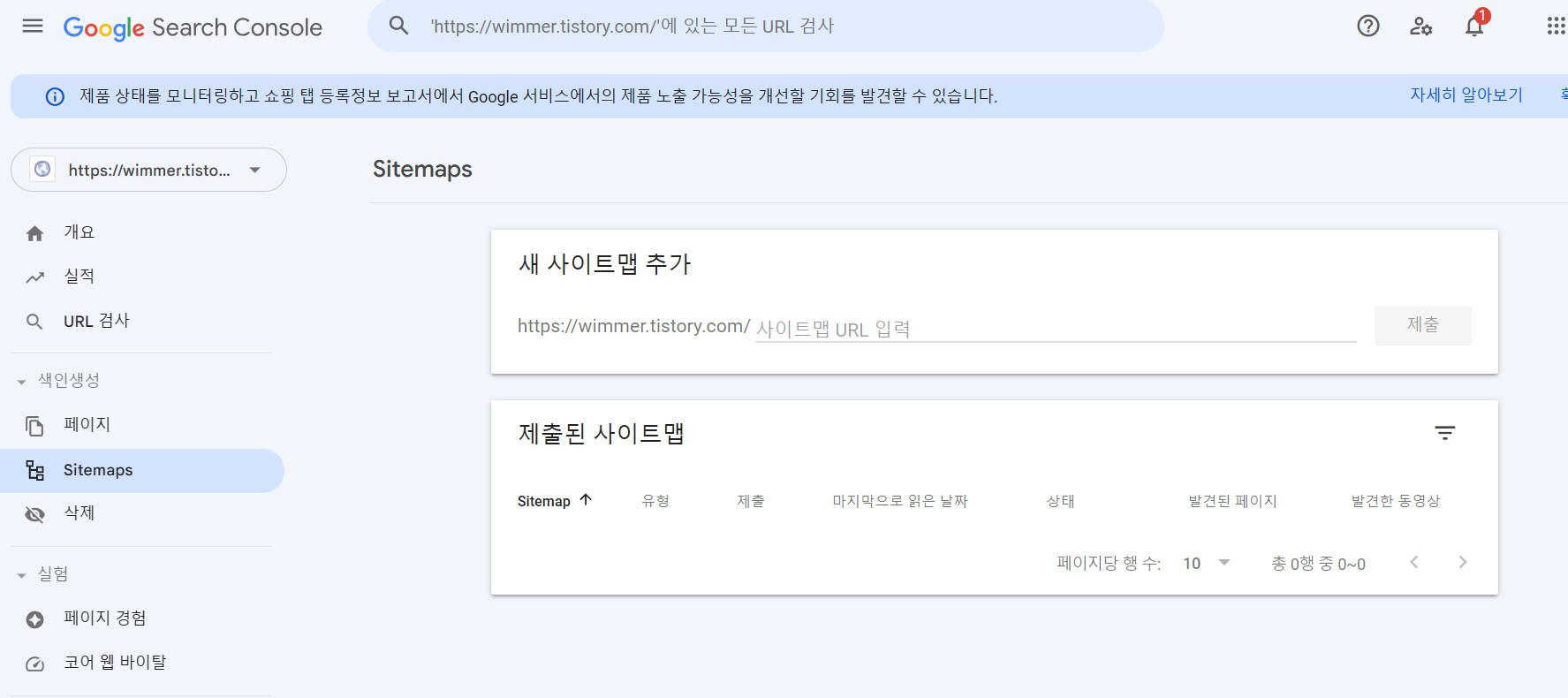Image resolution: width=1568 pixels, height=698 pixels.
Task: Open the property selector dropdown
Action: click(x=148, y=170)
